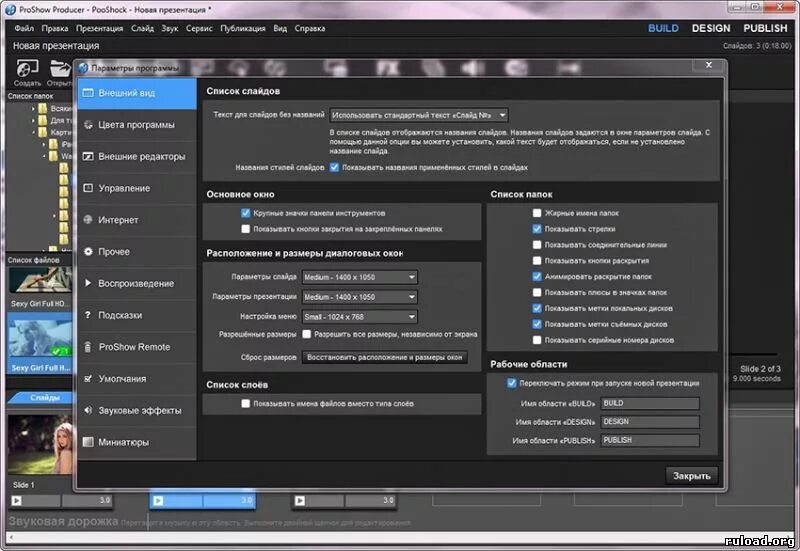Select the Slide 1 thumbnail
The height and width of the screenshot is (551, 800).
pyautogui.click(x=41, y=444)
